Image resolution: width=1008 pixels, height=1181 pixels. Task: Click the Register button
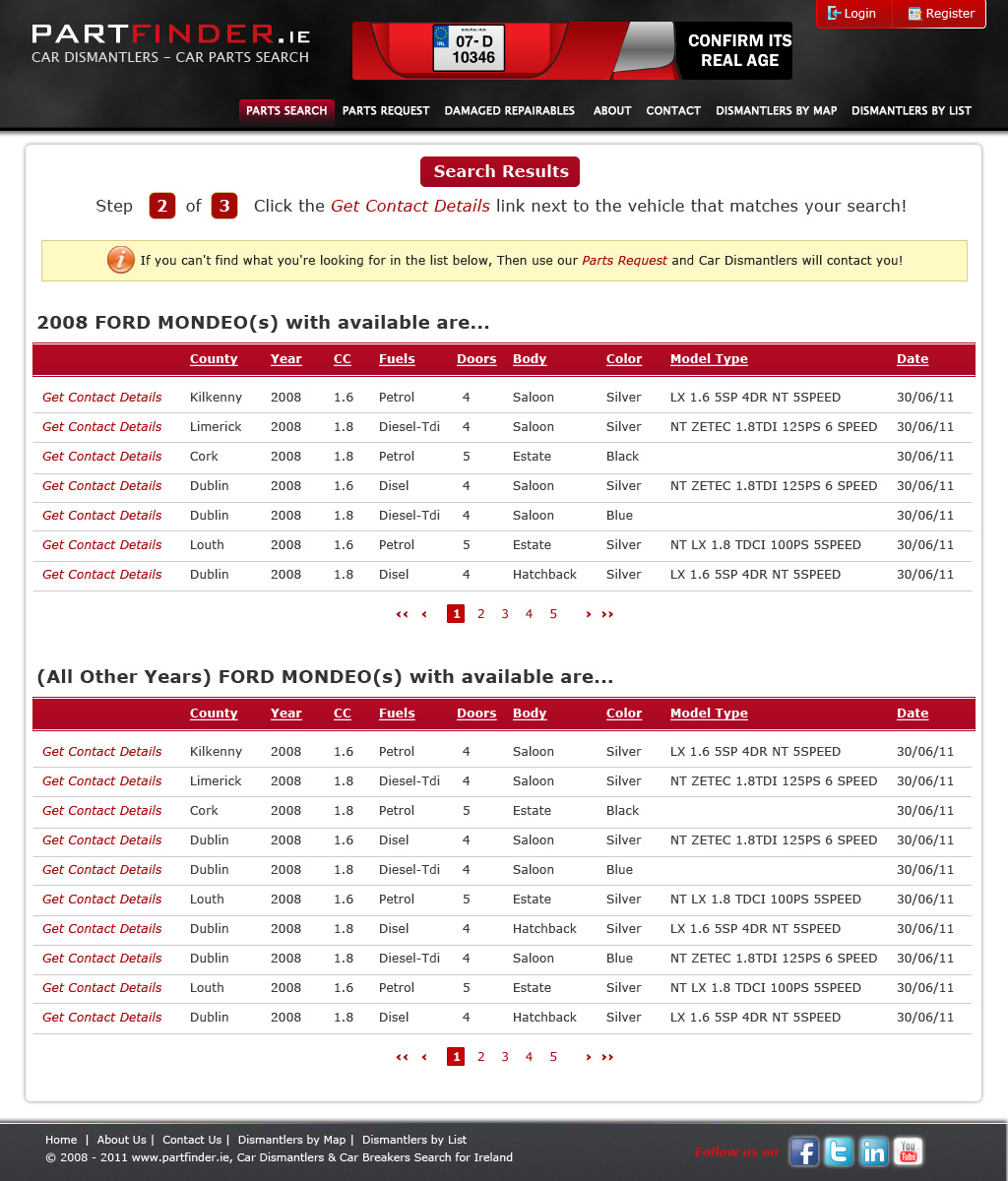941,14
